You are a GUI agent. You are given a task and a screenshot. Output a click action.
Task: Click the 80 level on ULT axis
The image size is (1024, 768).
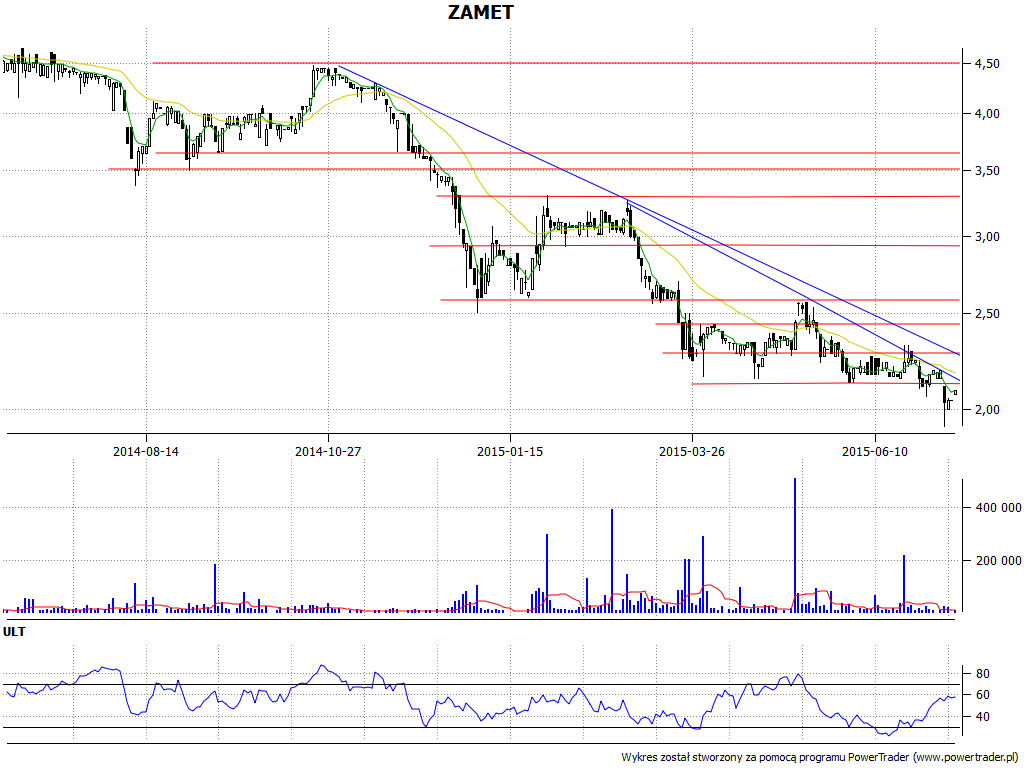982,673
